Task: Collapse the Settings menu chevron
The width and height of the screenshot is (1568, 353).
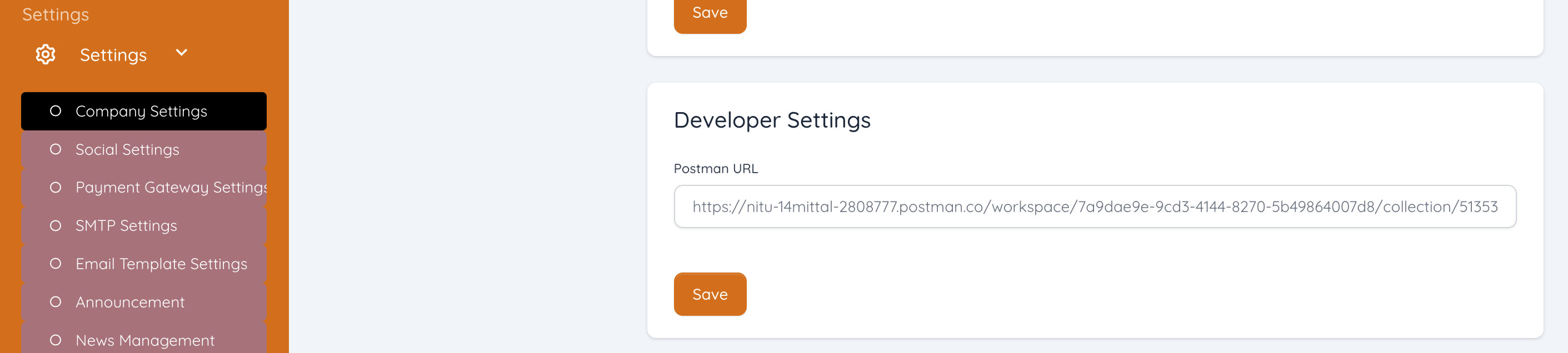Action: pyautogui.click(x=181, y=53)
